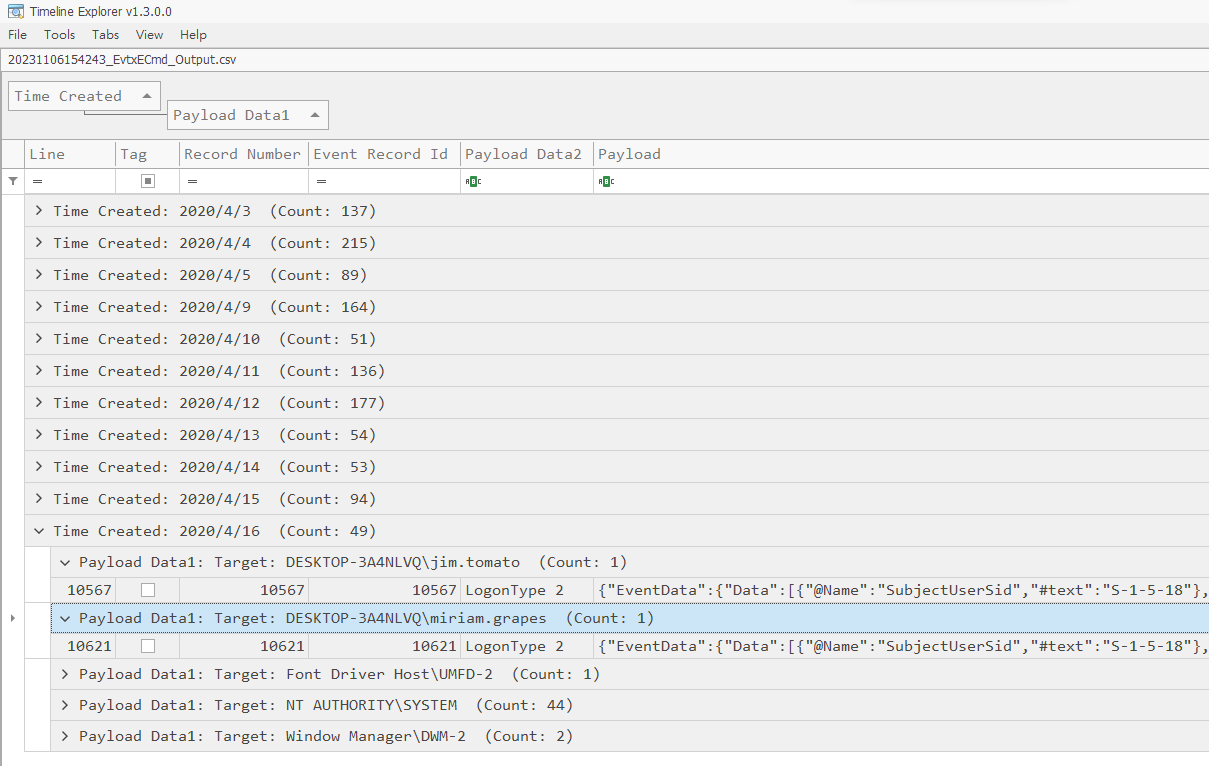Open the Tabs menu
The width and height of the screenshot is (1209, 766).
tap(105, 35)
